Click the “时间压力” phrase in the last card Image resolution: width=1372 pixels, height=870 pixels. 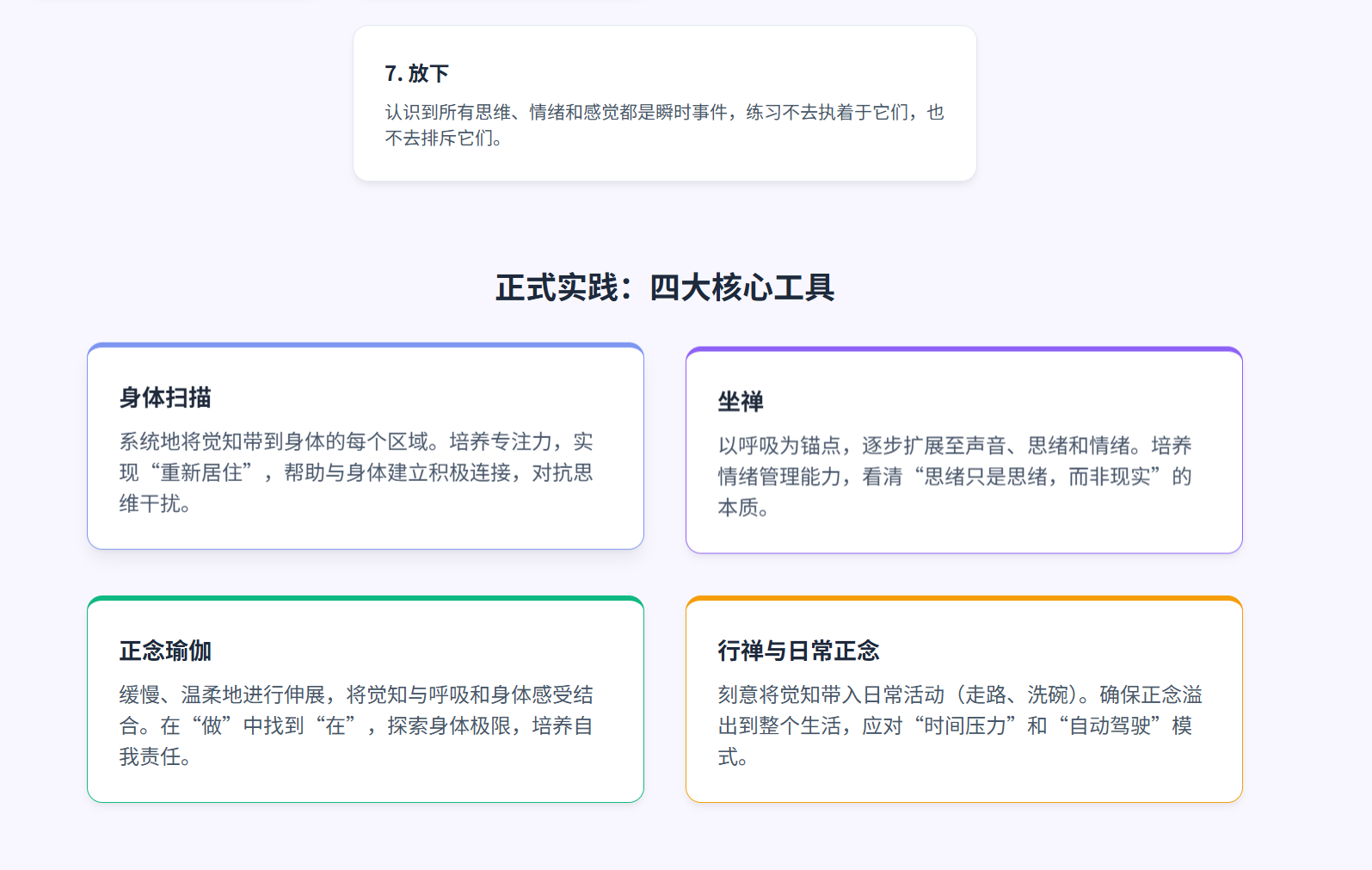point(965,726)
